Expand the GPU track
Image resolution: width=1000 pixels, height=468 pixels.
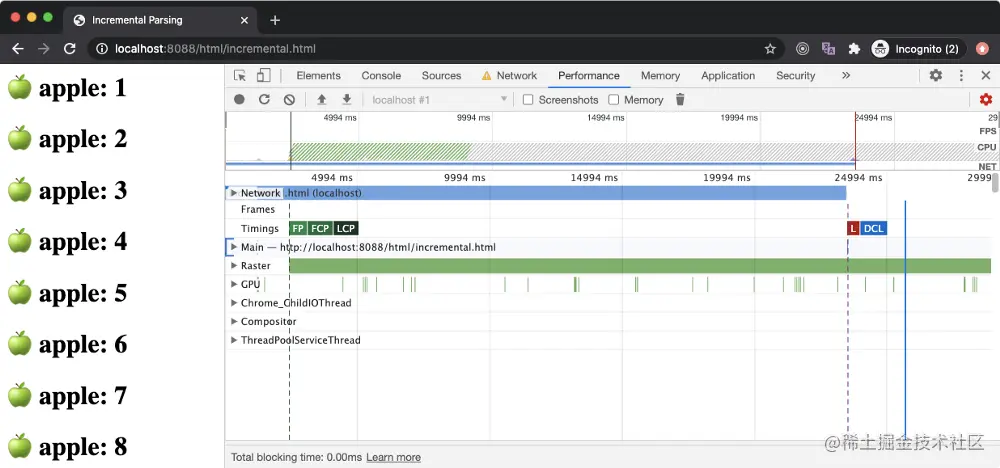coord(234,284)
